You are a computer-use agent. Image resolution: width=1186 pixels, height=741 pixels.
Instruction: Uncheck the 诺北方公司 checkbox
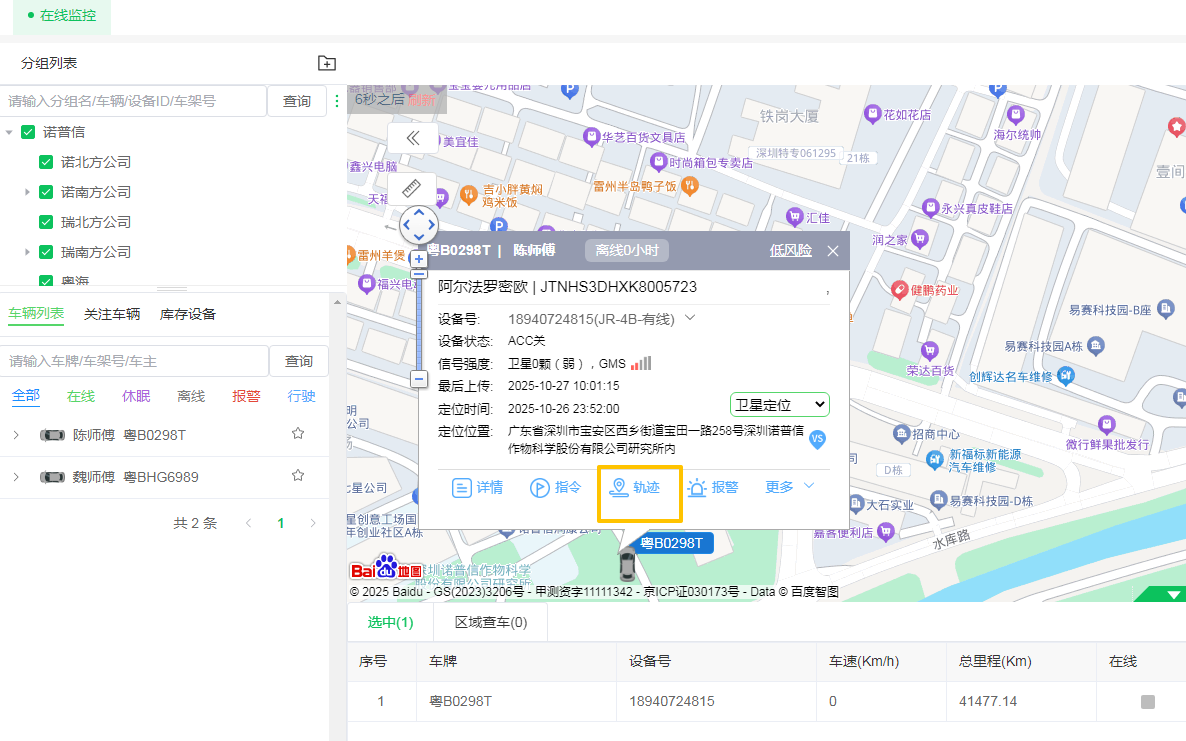click(x=46, y=162)
